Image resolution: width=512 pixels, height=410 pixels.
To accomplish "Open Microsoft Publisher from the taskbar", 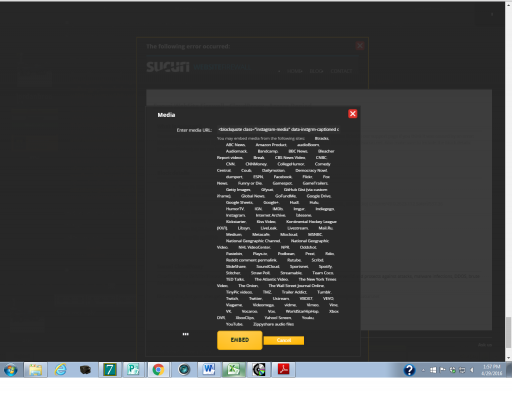I will [x=134, y=370].
